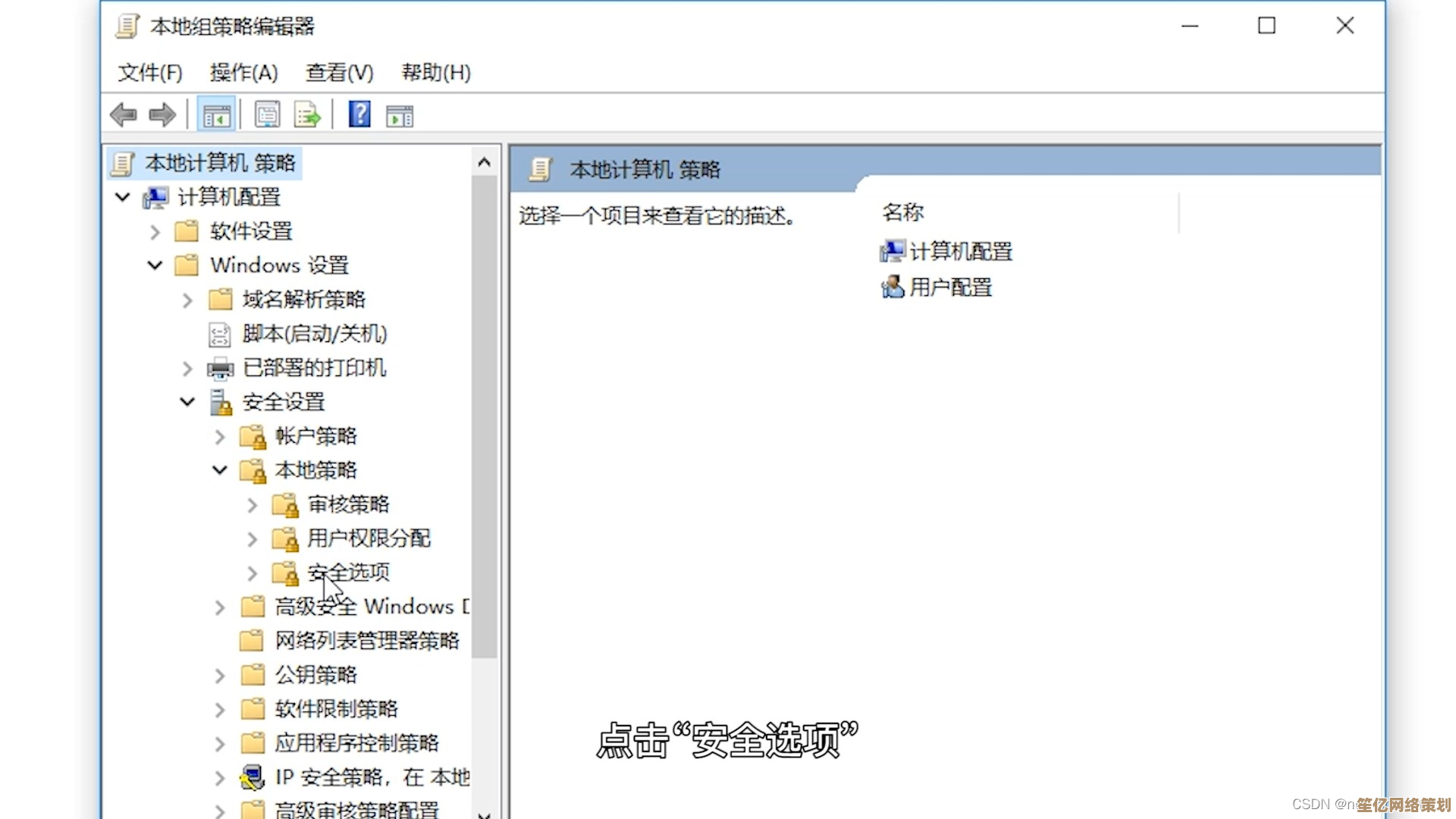Viewport: 1456px width, 819px height.
Task: Select 已部署的打印机 printer icon in tree
Action: [x=221, y=369]
